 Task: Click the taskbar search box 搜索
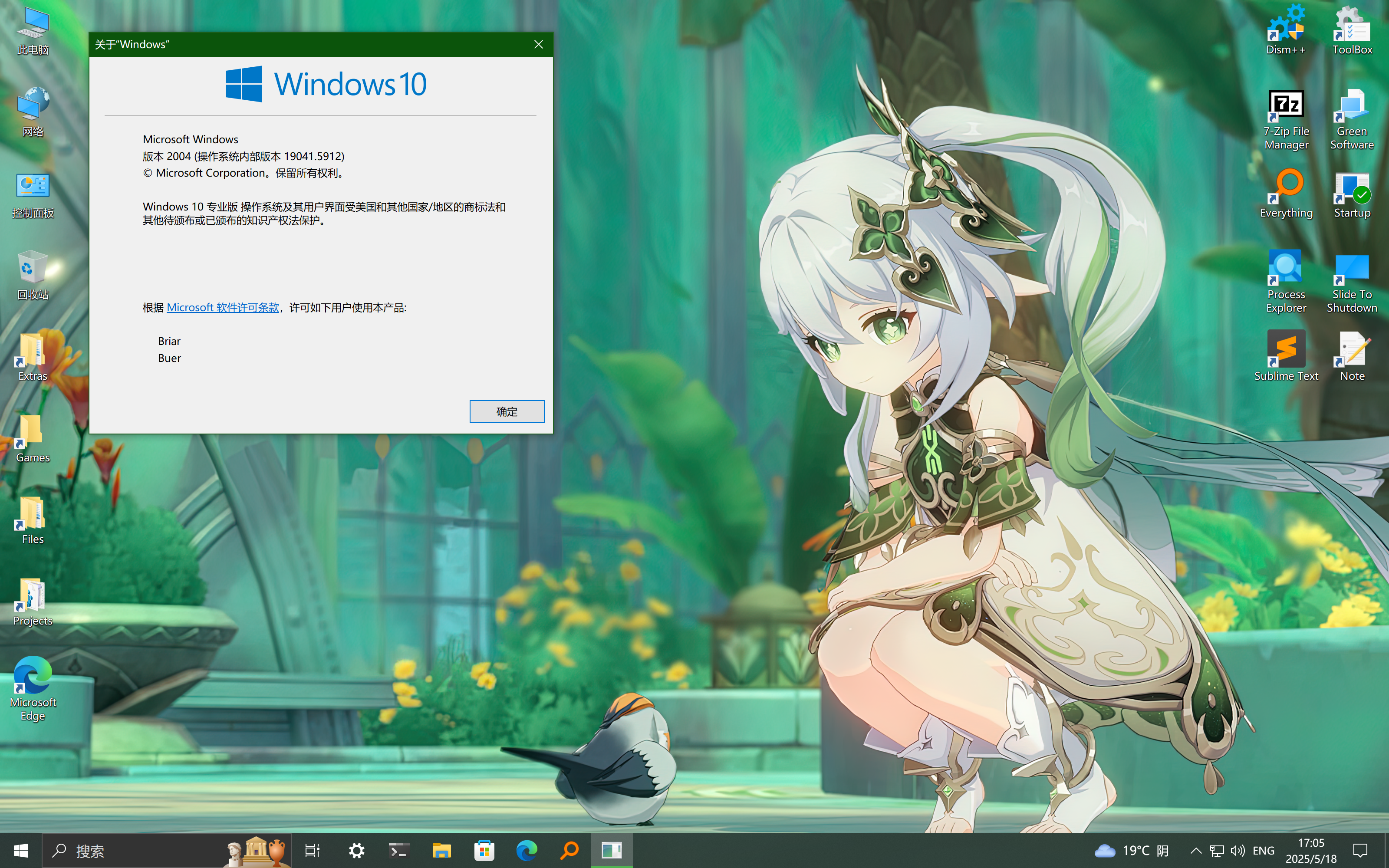point(144,850)
